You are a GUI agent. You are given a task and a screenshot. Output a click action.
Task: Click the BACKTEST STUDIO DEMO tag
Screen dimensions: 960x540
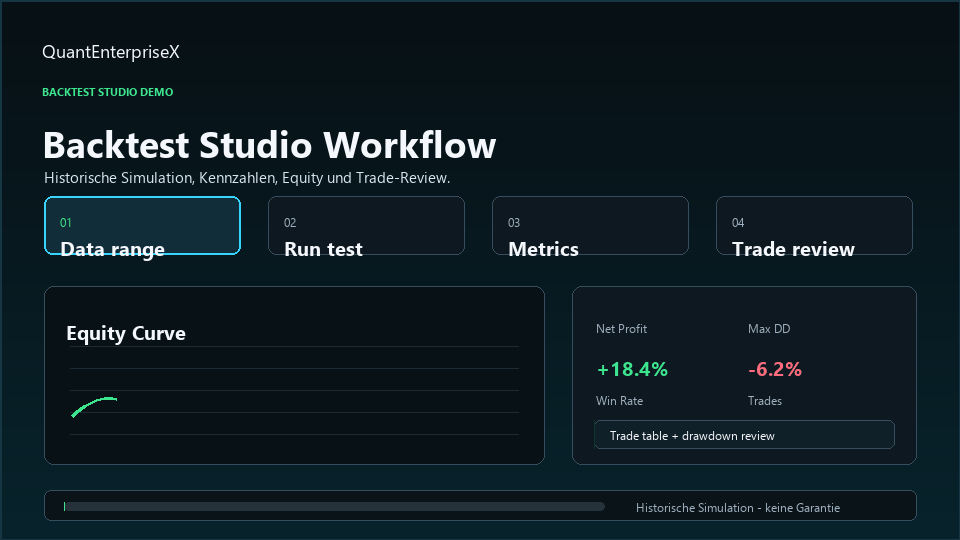(x=108, y=92)
